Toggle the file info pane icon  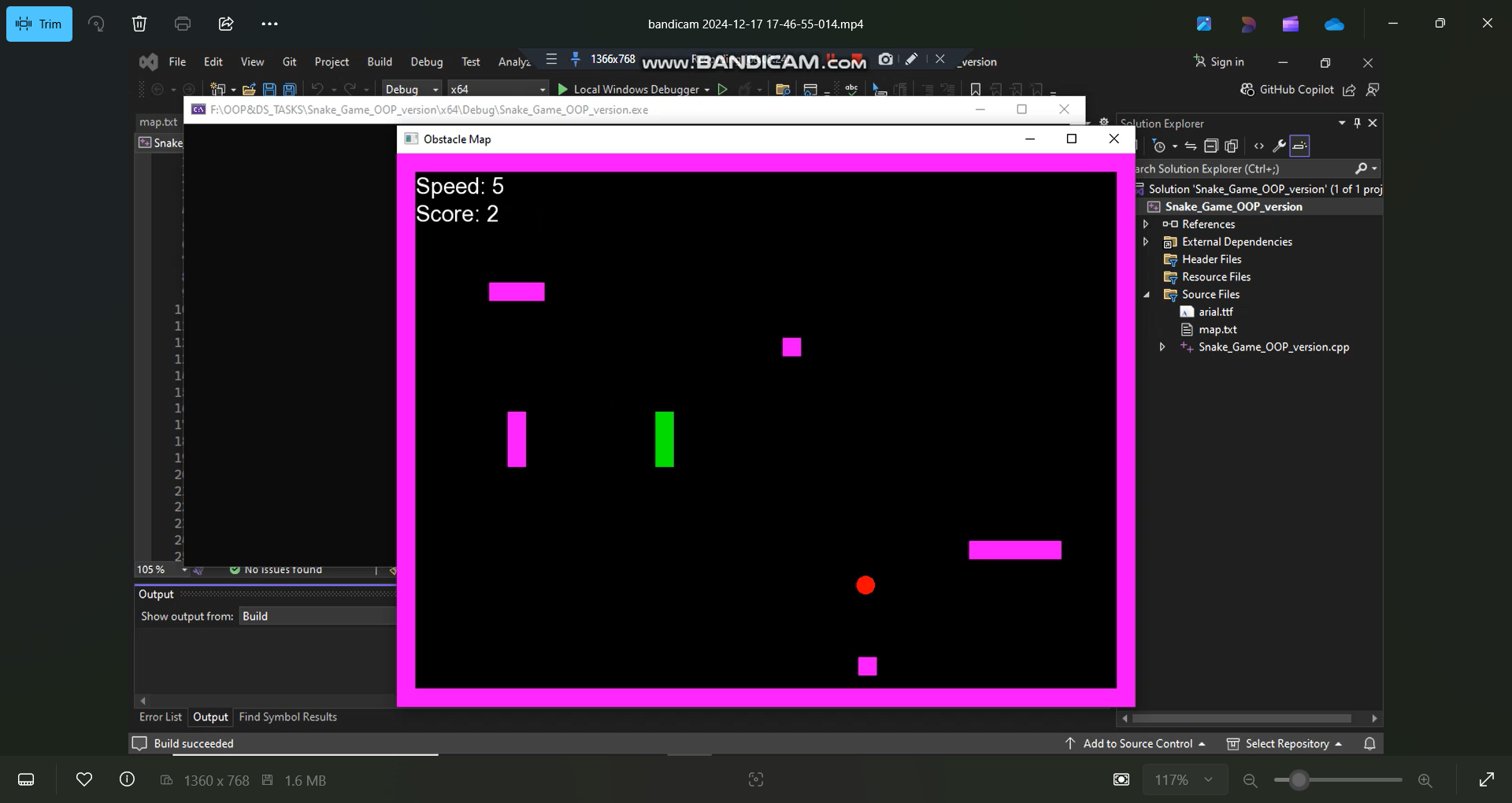pyautogui.click(x=127, y=779)
